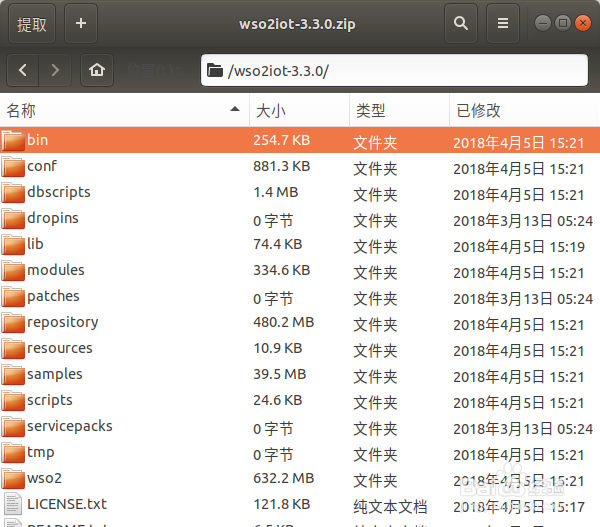Click the 334.6 KB size value
Screen dimensions: 600x527
pyautogui.click(x=282, y=270)
